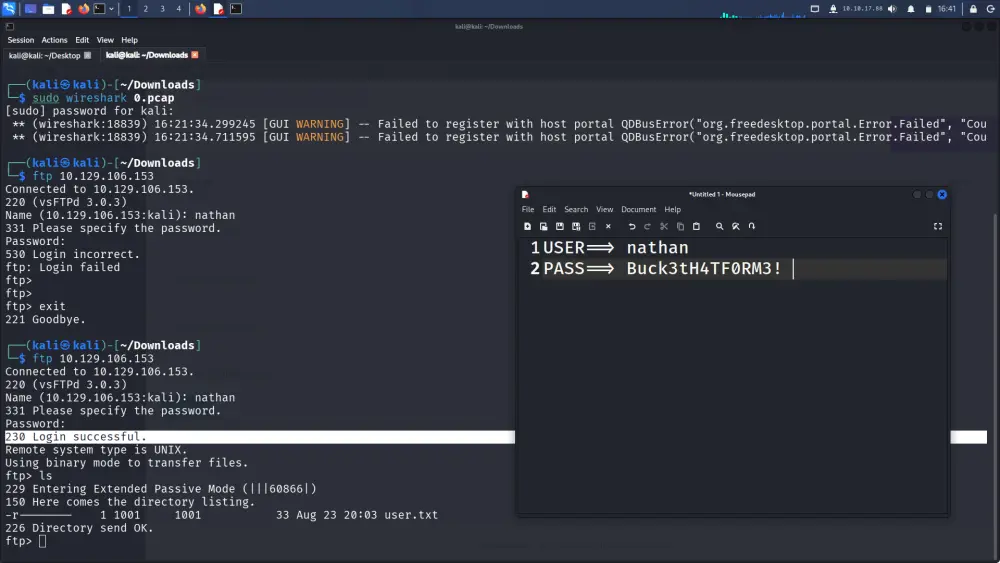This screenshot has width=1000, height=563.
Task: Open the Actions menu in terminal
Action: click(54, 40)
